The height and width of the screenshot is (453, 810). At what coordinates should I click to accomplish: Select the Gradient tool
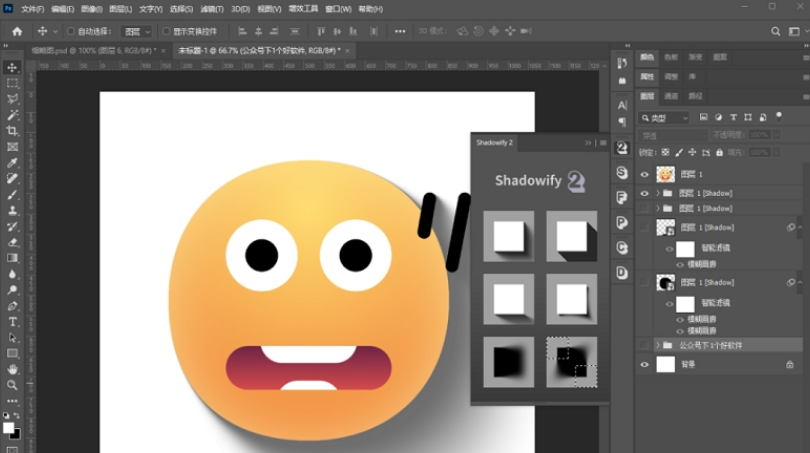tap(12, 258)
